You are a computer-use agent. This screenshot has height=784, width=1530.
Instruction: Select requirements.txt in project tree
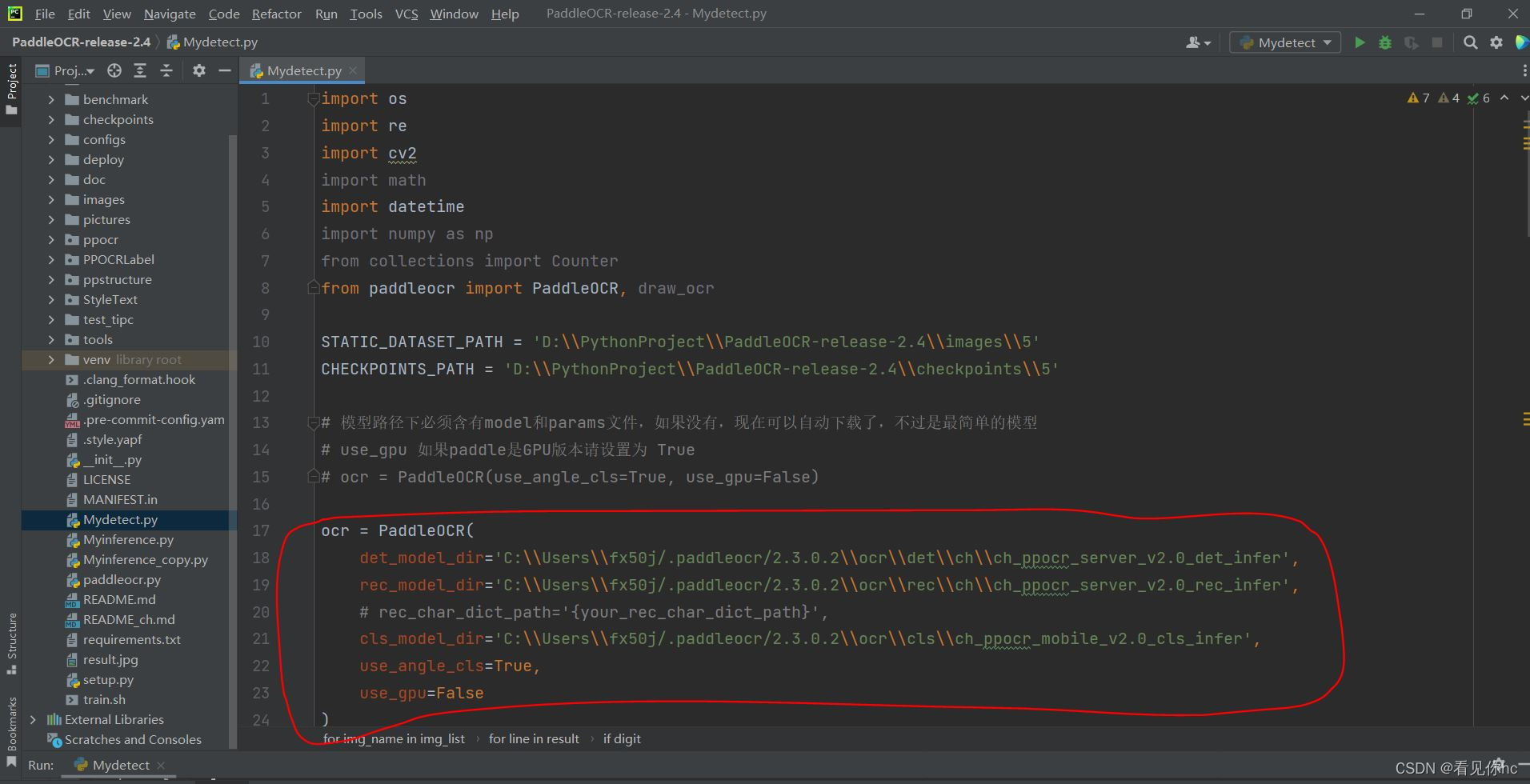131,639
